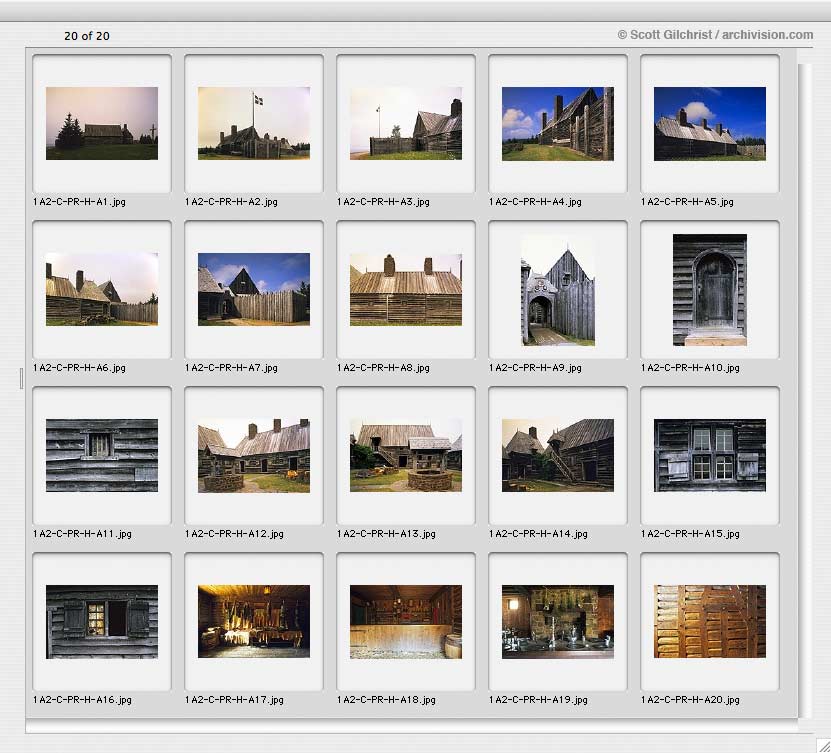
Task: Click the file name 1A2-C-PR-H-A8.jpg
Action: (384, 368)
